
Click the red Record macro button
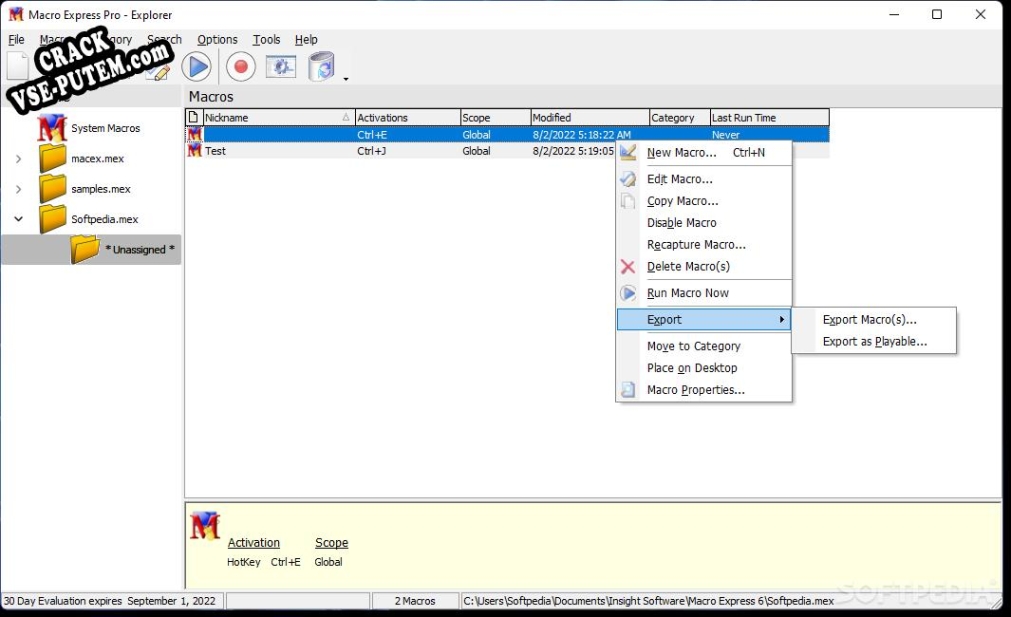click(240, 66)
